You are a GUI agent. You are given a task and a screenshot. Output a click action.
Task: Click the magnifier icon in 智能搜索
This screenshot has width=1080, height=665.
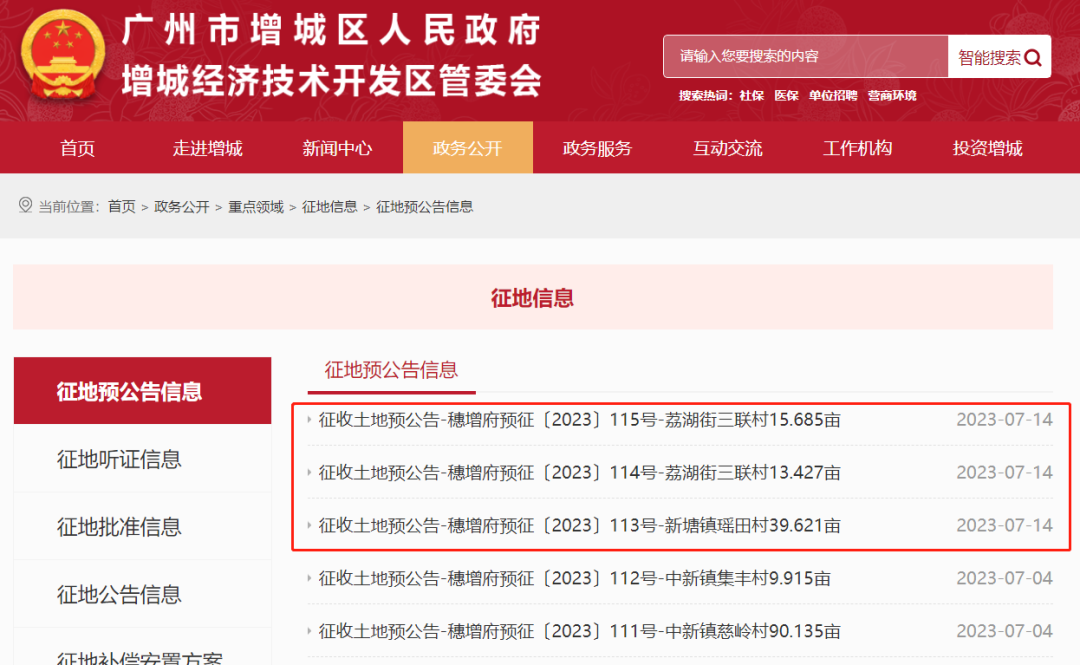[1034, 56]
